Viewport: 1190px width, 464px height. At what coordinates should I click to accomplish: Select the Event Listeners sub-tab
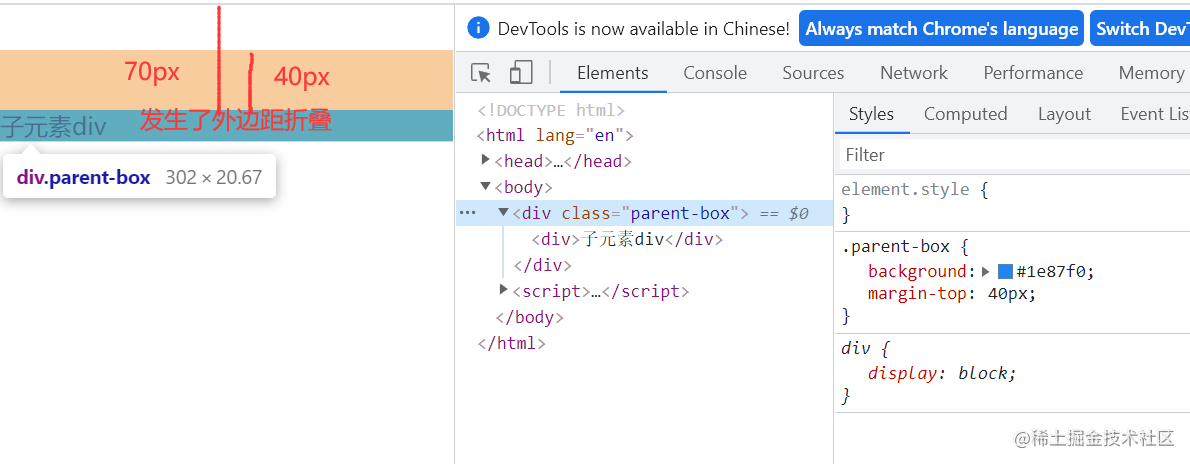coord(1154,114)
